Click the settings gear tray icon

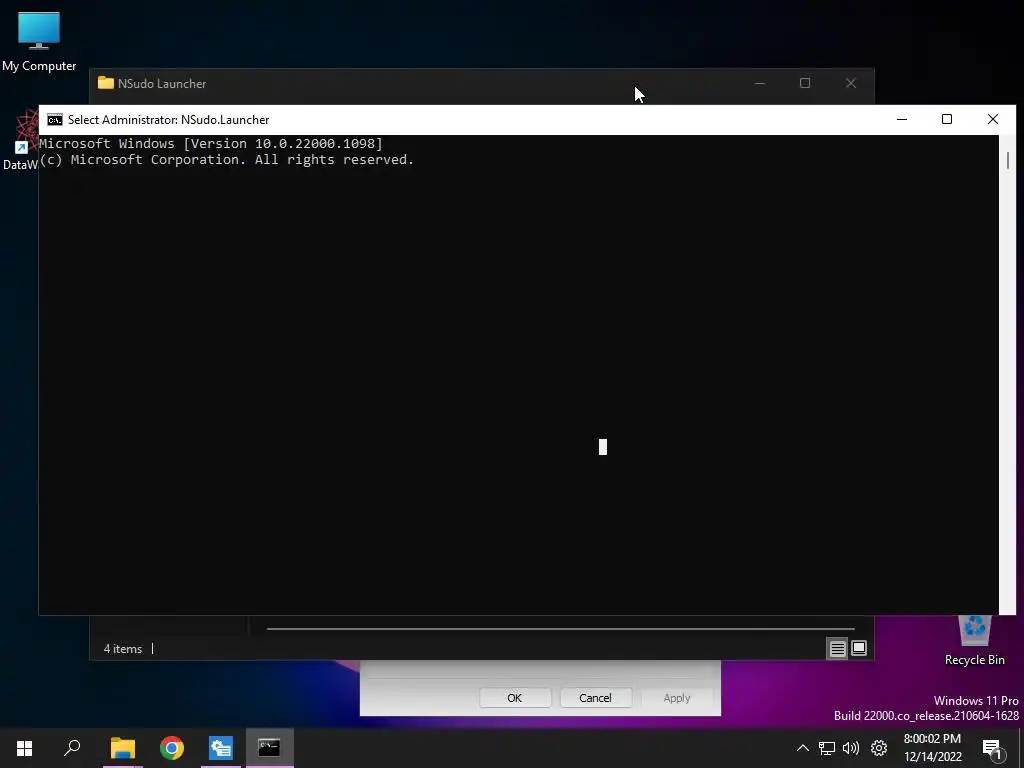(879, 748)
